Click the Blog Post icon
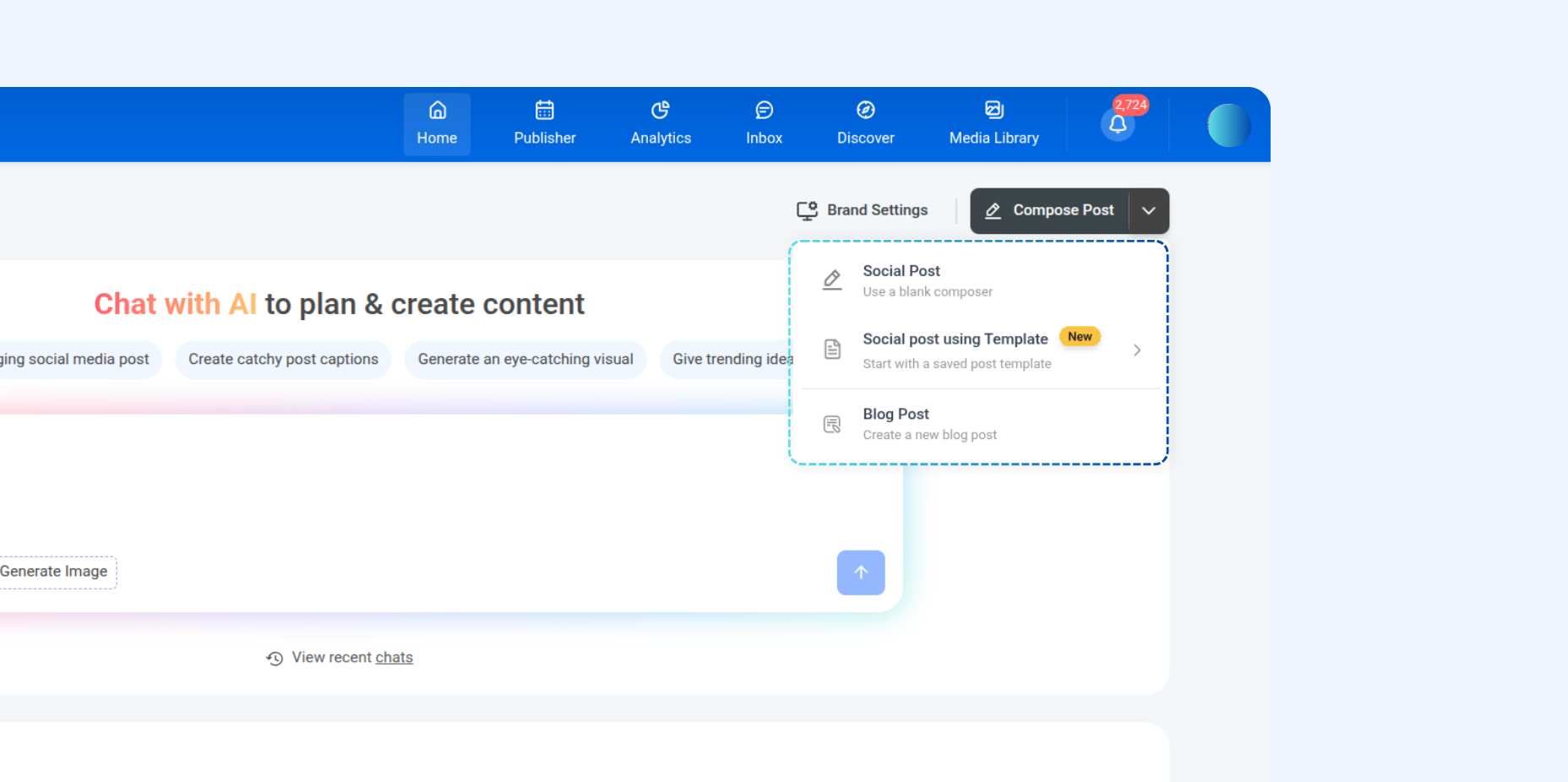The width and height of the screenshot is (1568, 782). click(832, 424)
